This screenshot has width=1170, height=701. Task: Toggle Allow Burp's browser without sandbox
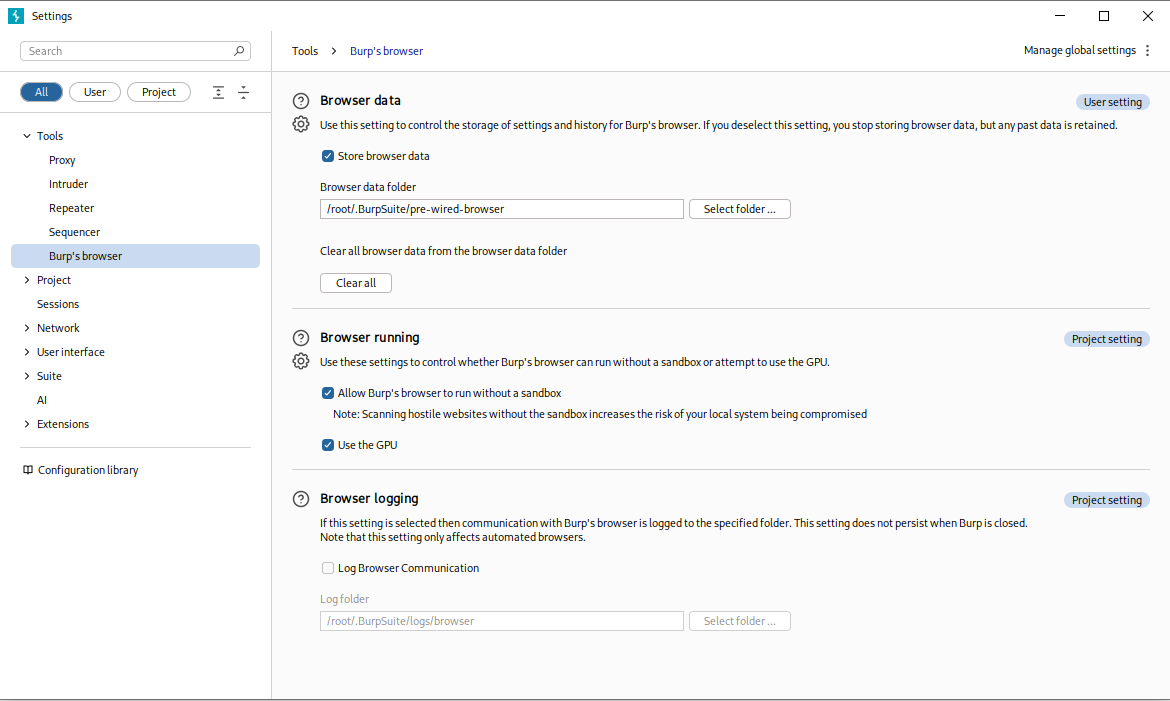tap(327, 393)
